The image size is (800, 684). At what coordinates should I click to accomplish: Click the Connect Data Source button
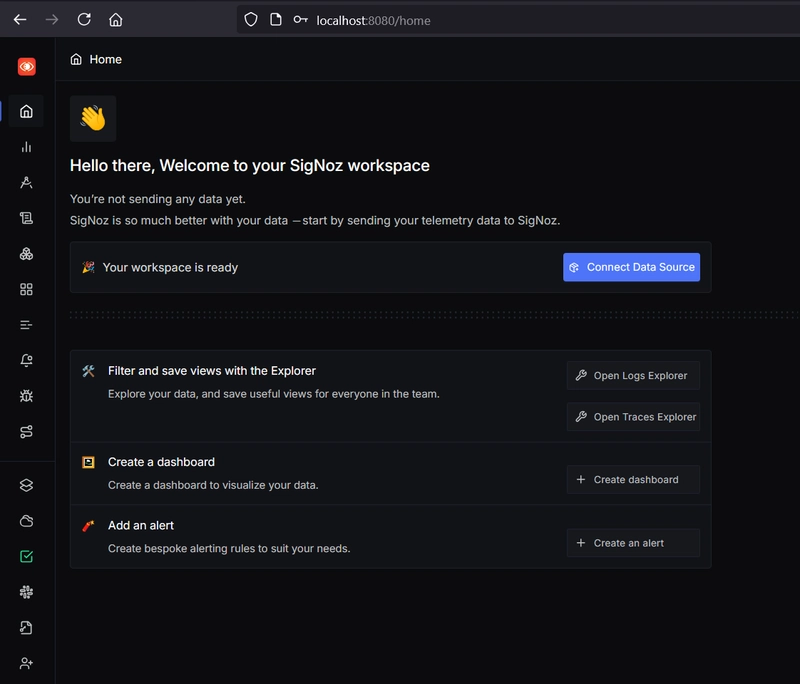(632, 267)
